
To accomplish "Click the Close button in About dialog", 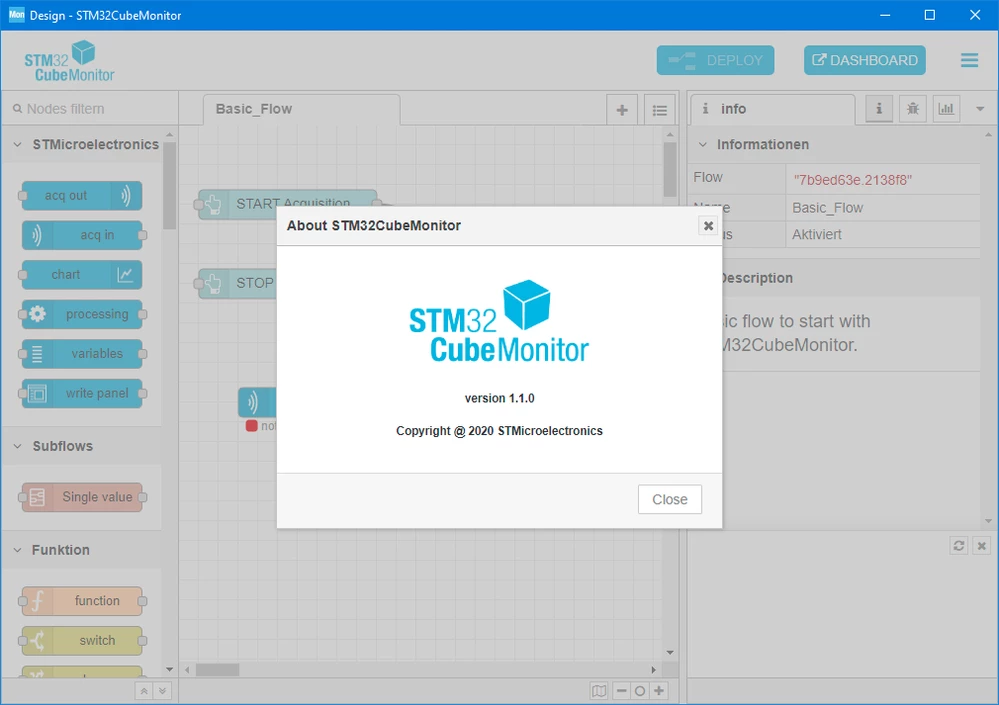I will (x=670, y=499).
